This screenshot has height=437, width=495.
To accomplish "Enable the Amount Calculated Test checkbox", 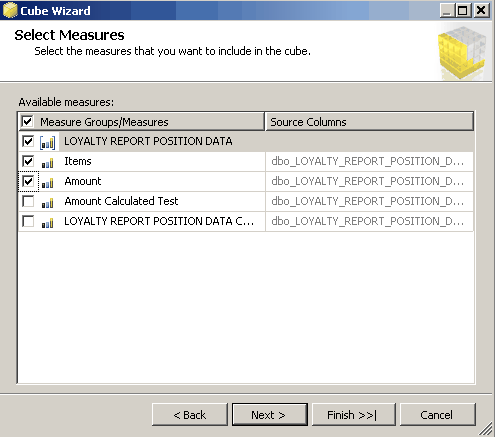I will click(28, 201).
